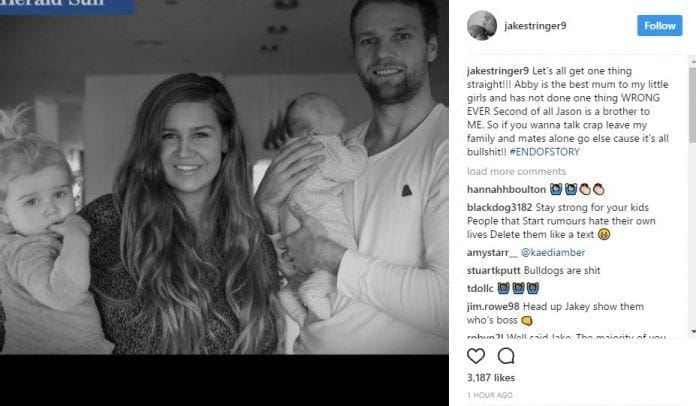
Task: Click jakestringer9 name in the caption
Action: (498, 71)
